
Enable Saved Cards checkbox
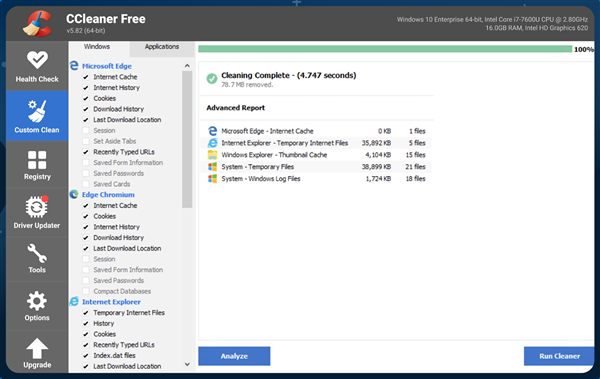86,184
